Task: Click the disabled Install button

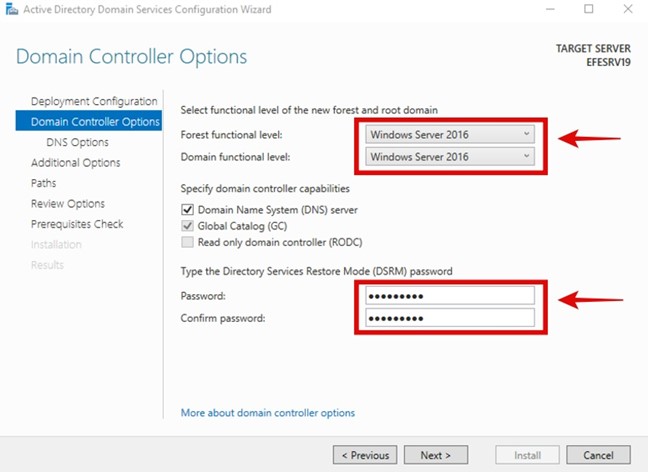Action: point(527,455)
